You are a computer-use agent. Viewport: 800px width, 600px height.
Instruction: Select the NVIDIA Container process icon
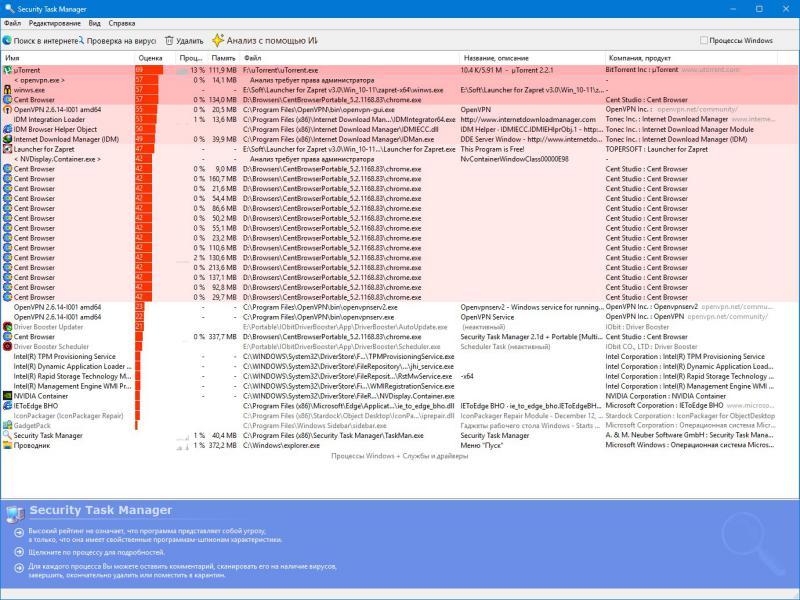coord(7,396)
